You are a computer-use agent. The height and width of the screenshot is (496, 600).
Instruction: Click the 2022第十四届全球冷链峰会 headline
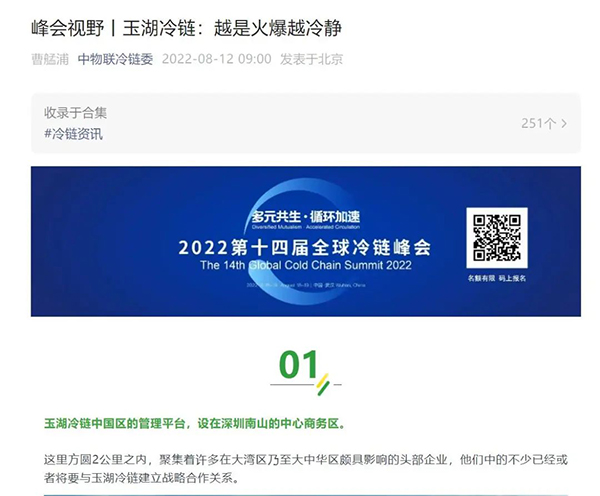[305, 247]
